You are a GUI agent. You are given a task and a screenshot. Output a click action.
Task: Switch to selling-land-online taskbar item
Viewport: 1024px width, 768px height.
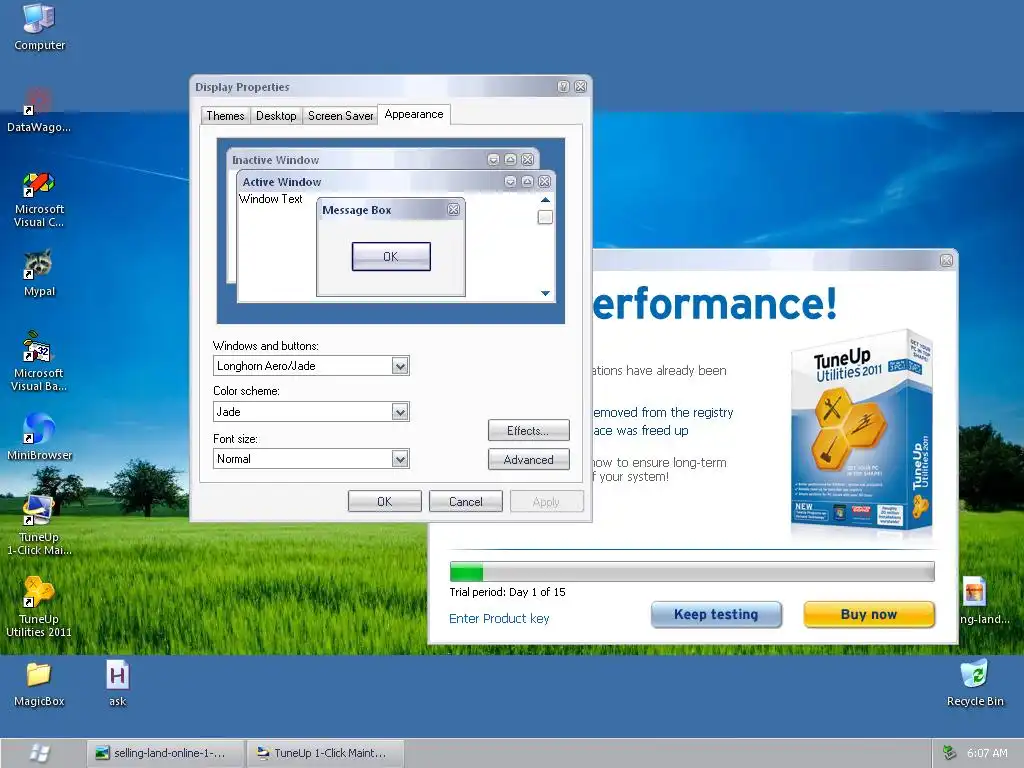click(166, 753)
